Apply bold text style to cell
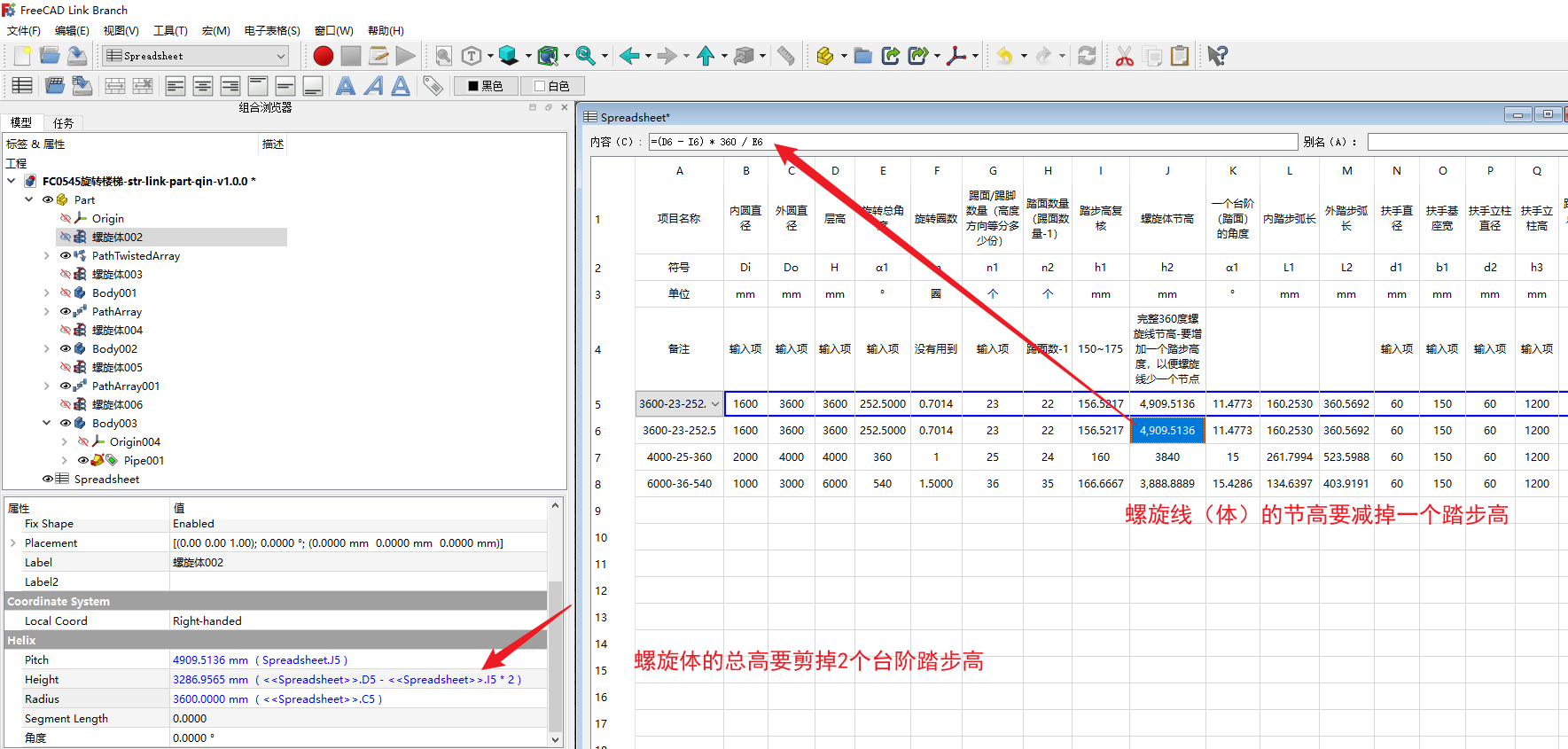The width and height of the screenshot is (1568, 749). (346, 86)
